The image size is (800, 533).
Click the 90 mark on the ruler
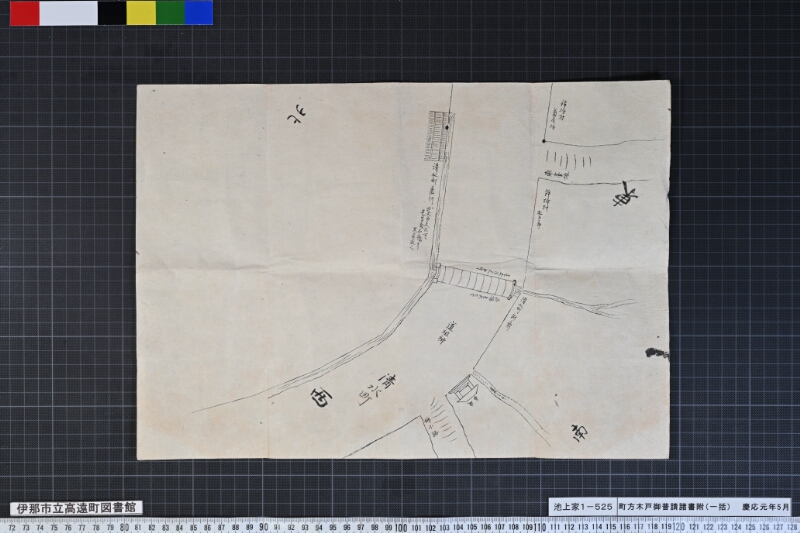(x=263, y=527)
